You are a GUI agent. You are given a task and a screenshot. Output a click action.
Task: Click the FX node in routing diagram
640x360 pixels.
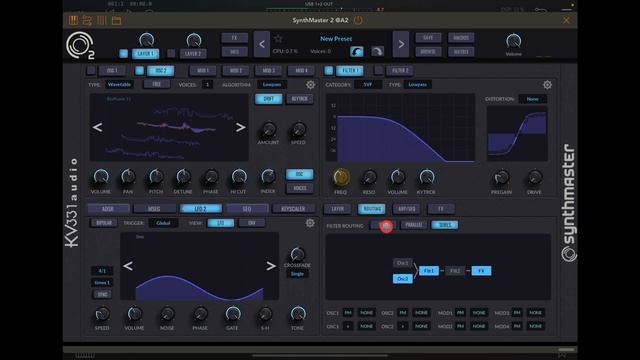(x=481, y=271)
